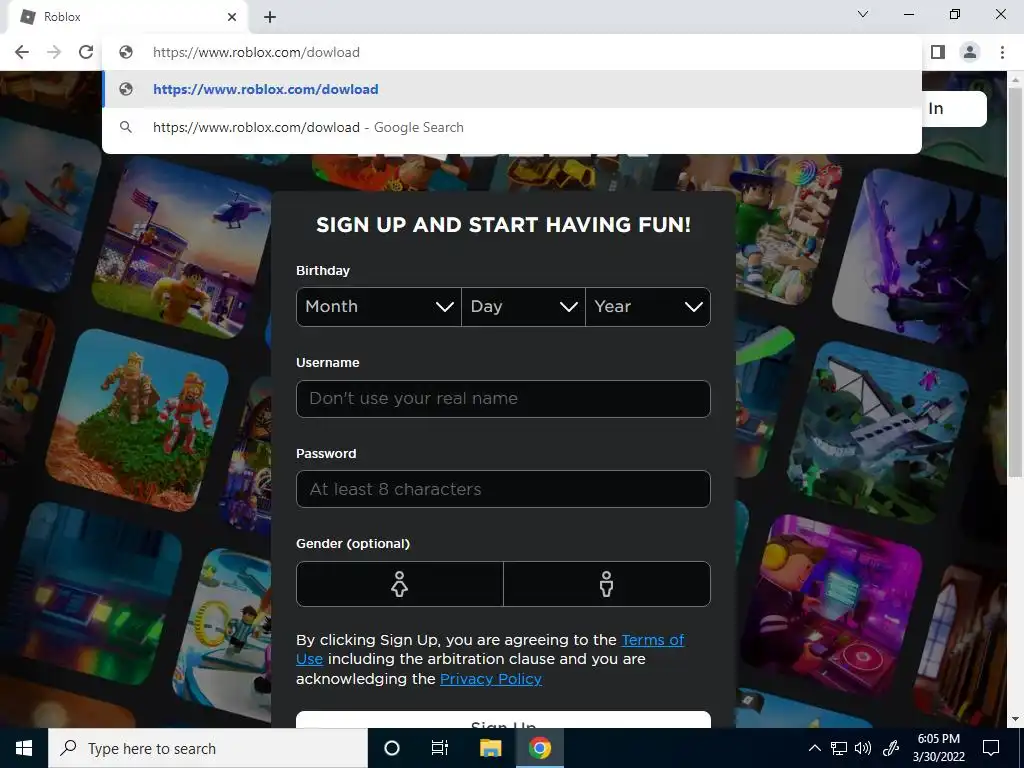Screen dimensions: 1024x768
Task: Click the Chrome icon on the taskbar
Action: tap(539, 748)
